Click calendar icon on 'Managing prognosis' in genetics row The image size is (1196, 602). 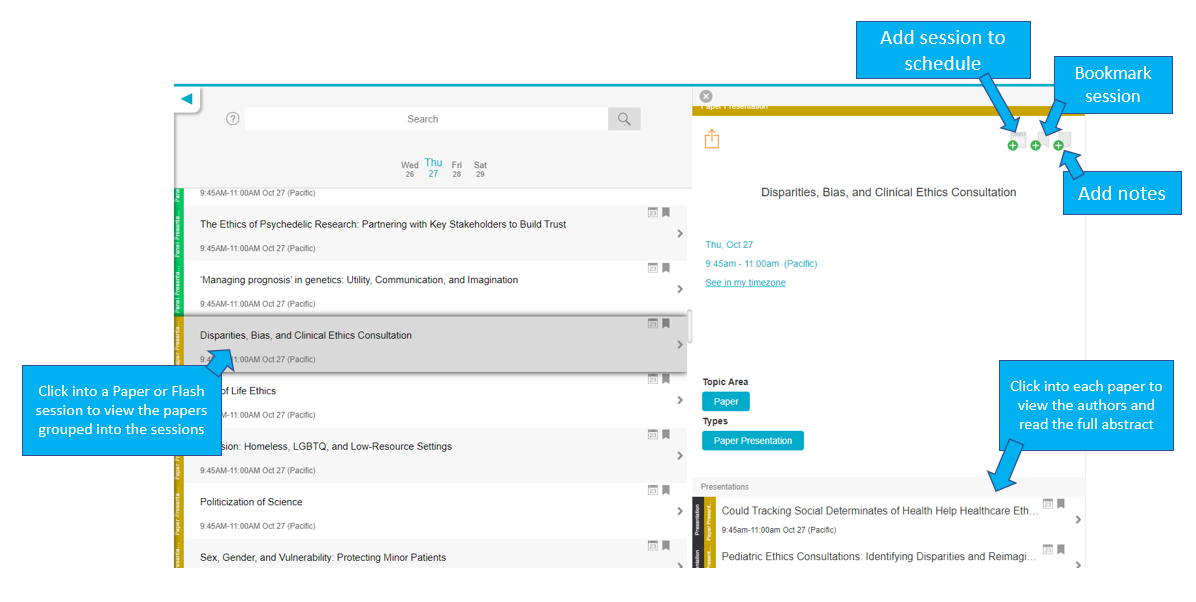click(653, 268)
